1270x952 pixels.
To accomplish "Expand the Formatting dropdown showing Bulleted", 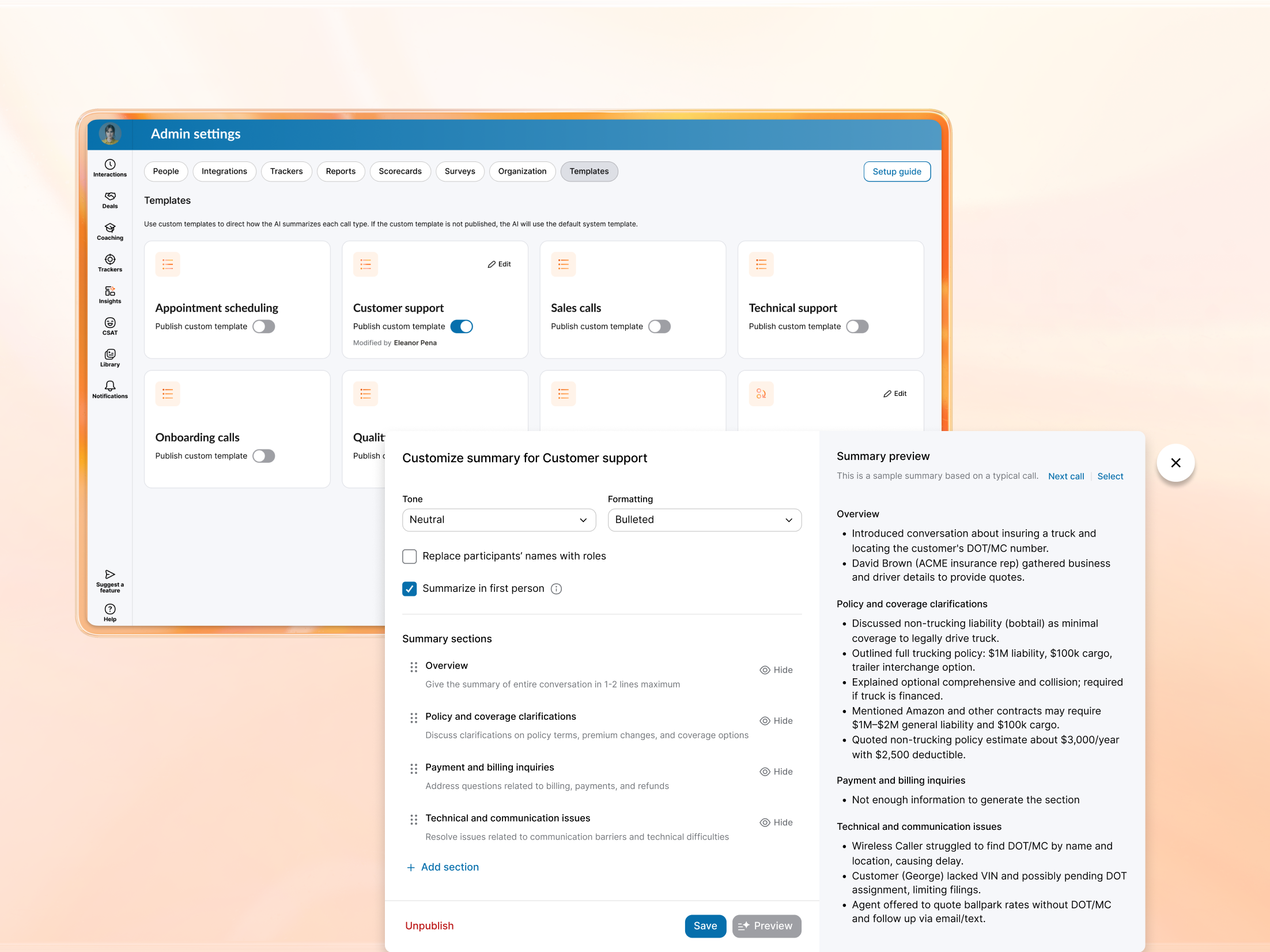I will pyautogui.click(x=704, y=520).
